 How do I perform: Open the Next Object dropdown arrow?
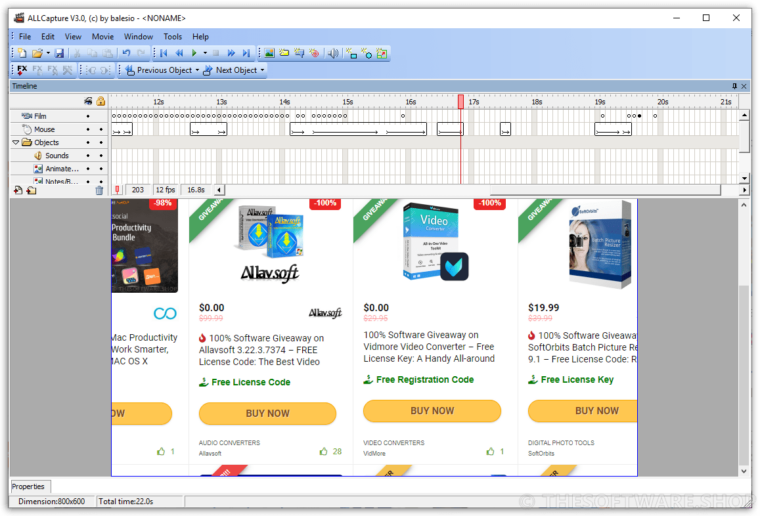(263, 70)
